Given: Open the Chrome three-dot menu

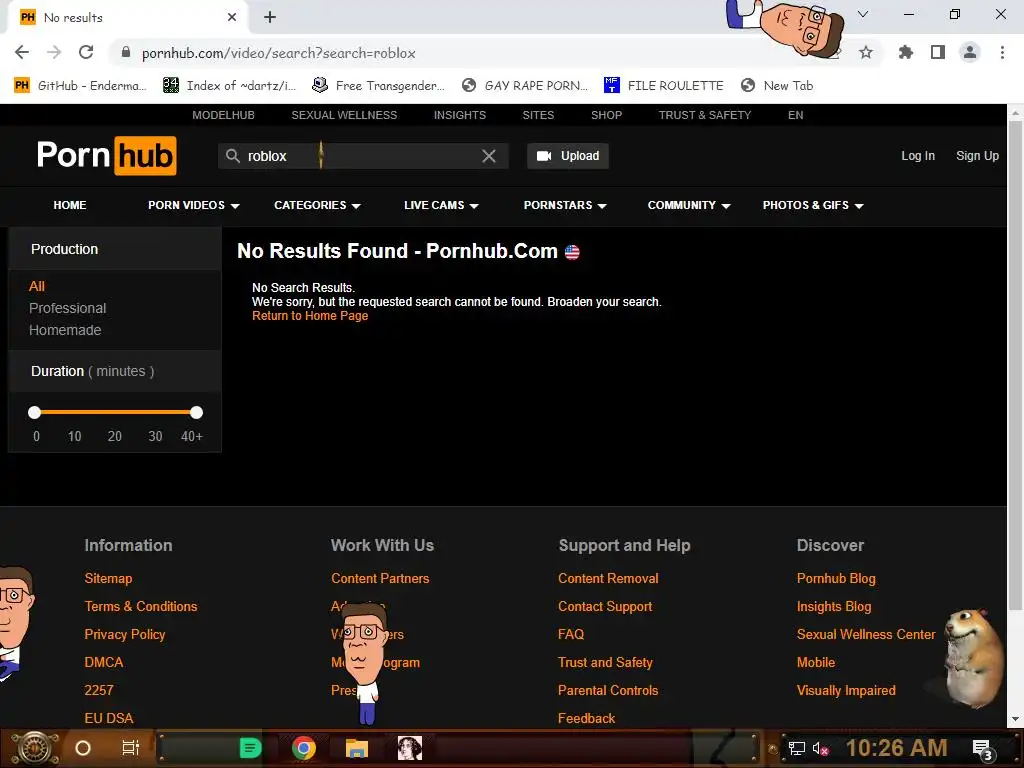Looking at the screenshot, I should pos(1002,52).
